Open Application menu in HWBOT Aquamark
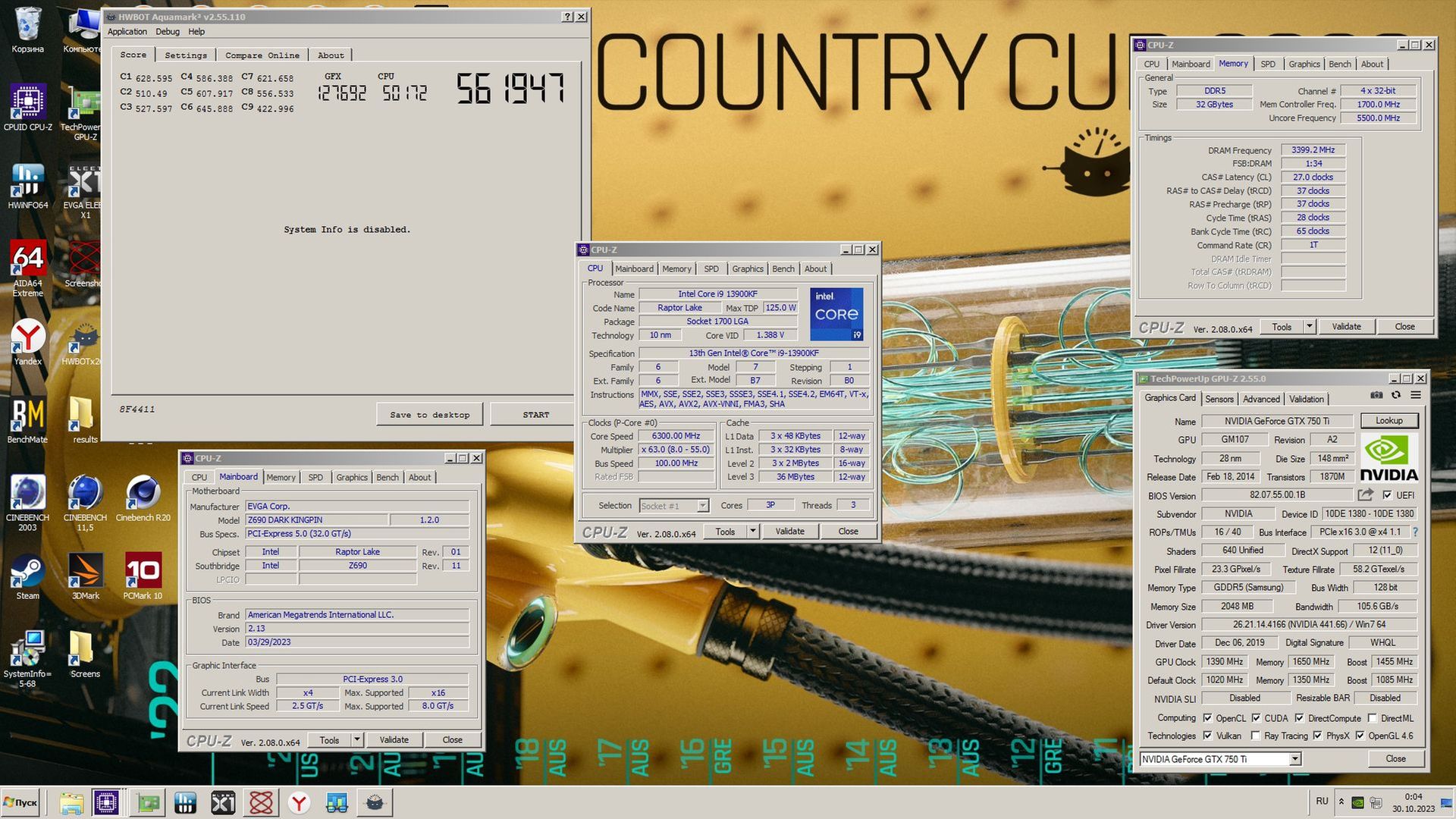1456x819 pixels. click(127, 32)
